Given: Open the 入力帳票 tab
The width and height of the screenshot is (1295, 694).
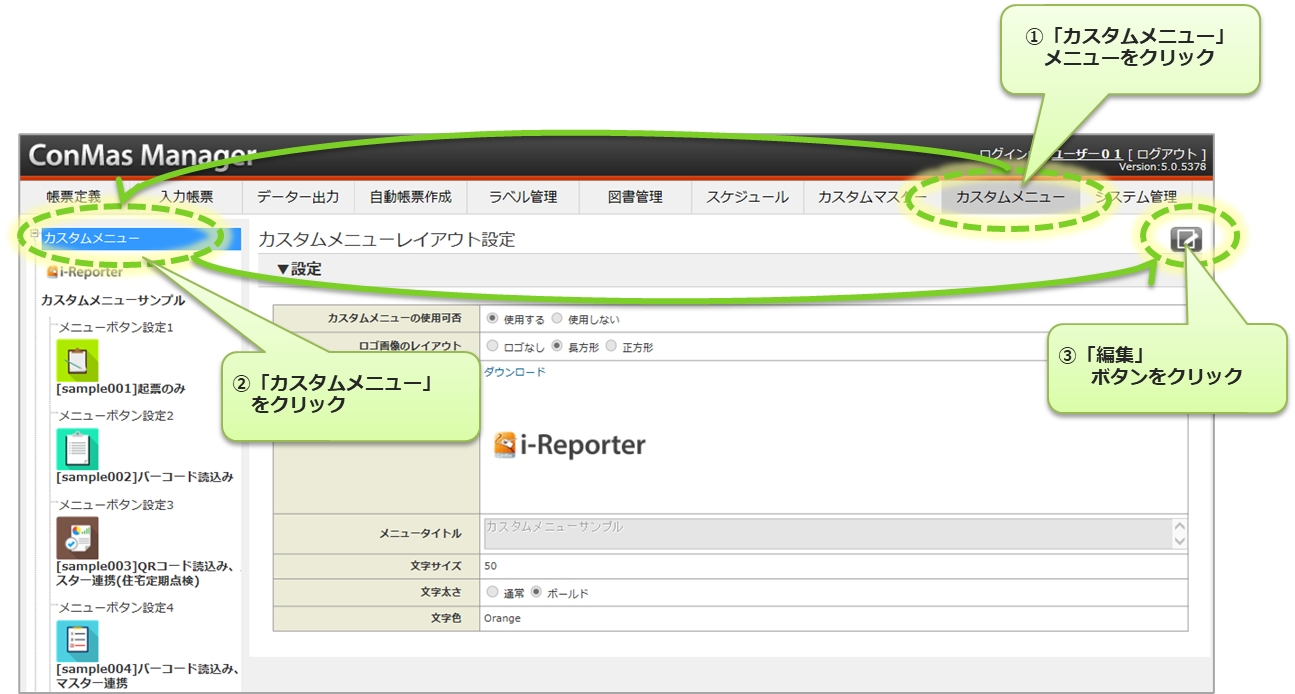Looking at the screenshot, I should click(187, 197).
